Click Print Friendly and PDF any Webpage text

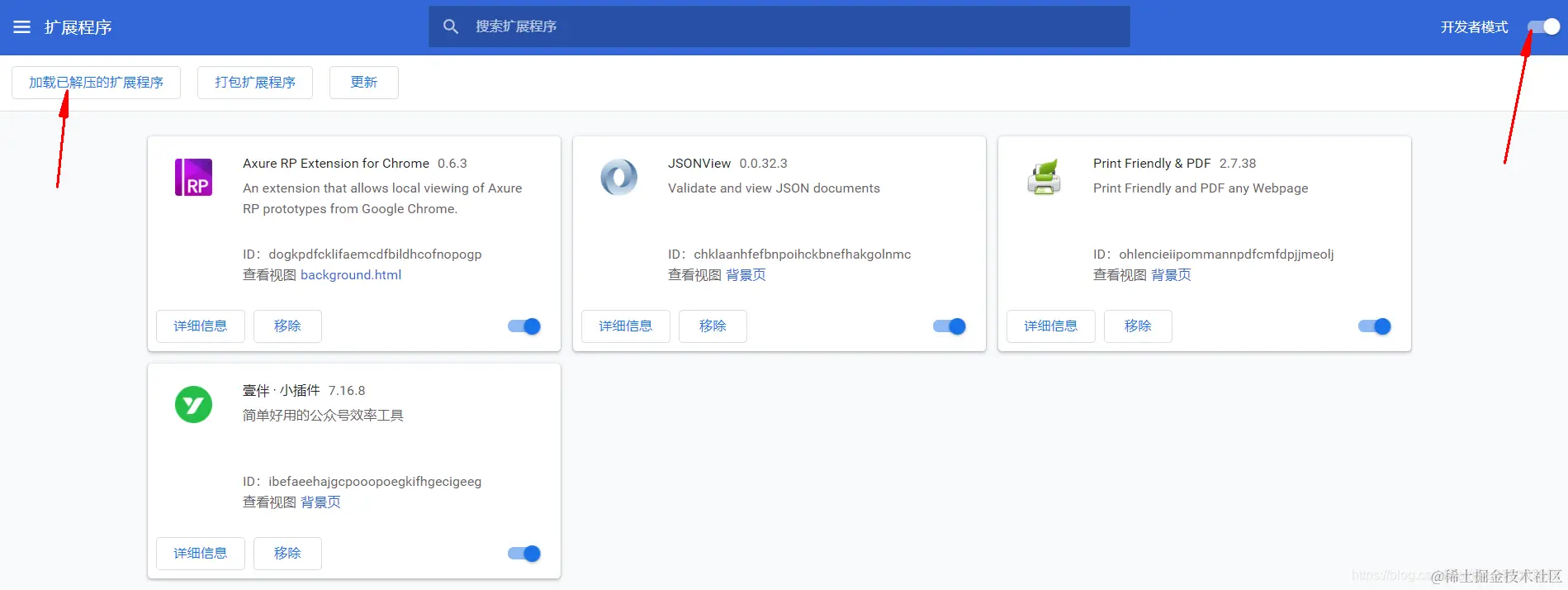click(1201, 188)
